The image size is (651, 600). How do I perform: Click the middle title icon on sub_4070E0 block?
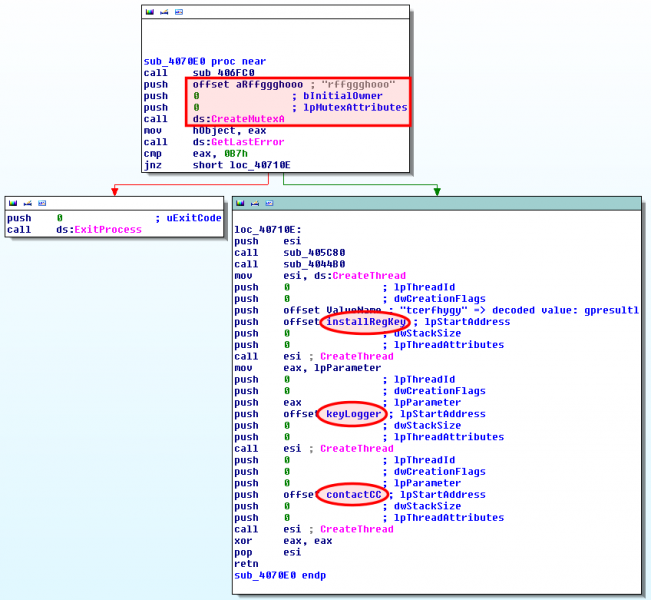coord(164,12)
